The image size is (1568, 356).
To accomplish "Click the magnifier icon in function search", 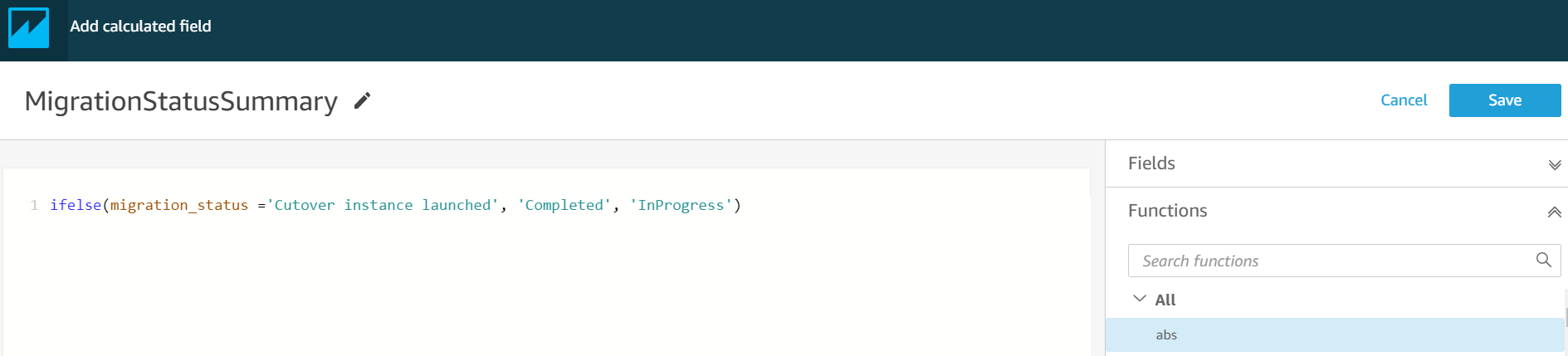I will point(1543,260).
